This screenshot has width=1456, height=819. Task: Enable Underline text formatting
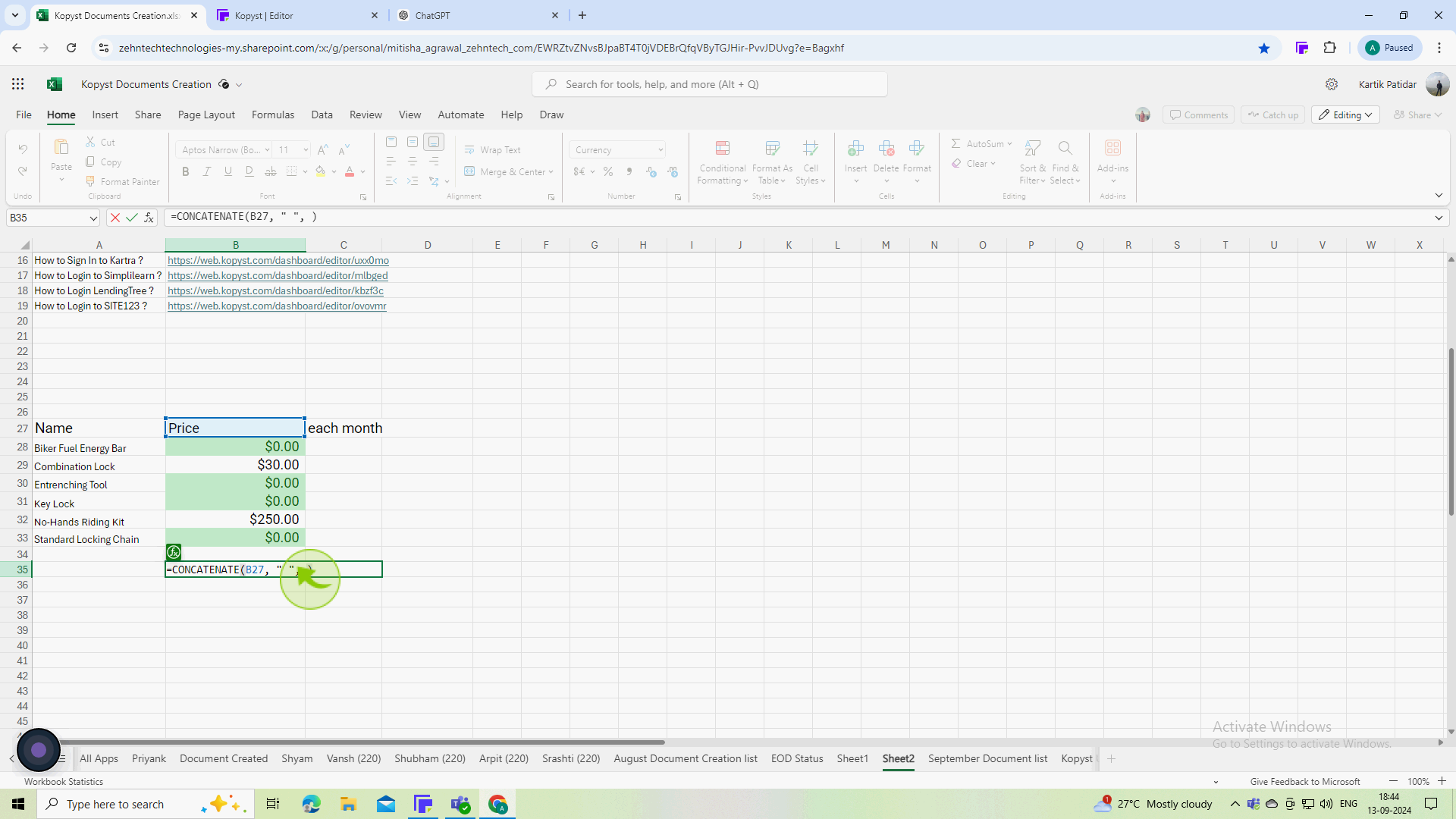[x=228, y=171]
